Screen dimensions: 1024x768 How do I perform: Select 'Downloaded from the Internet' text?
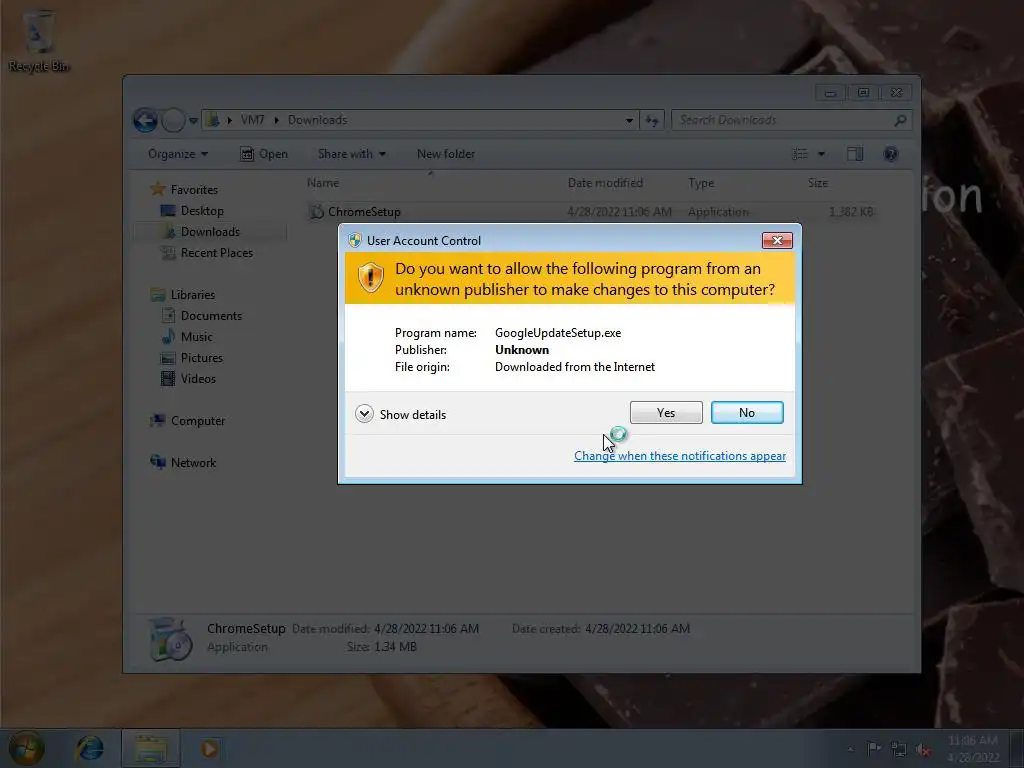point(575,367)
